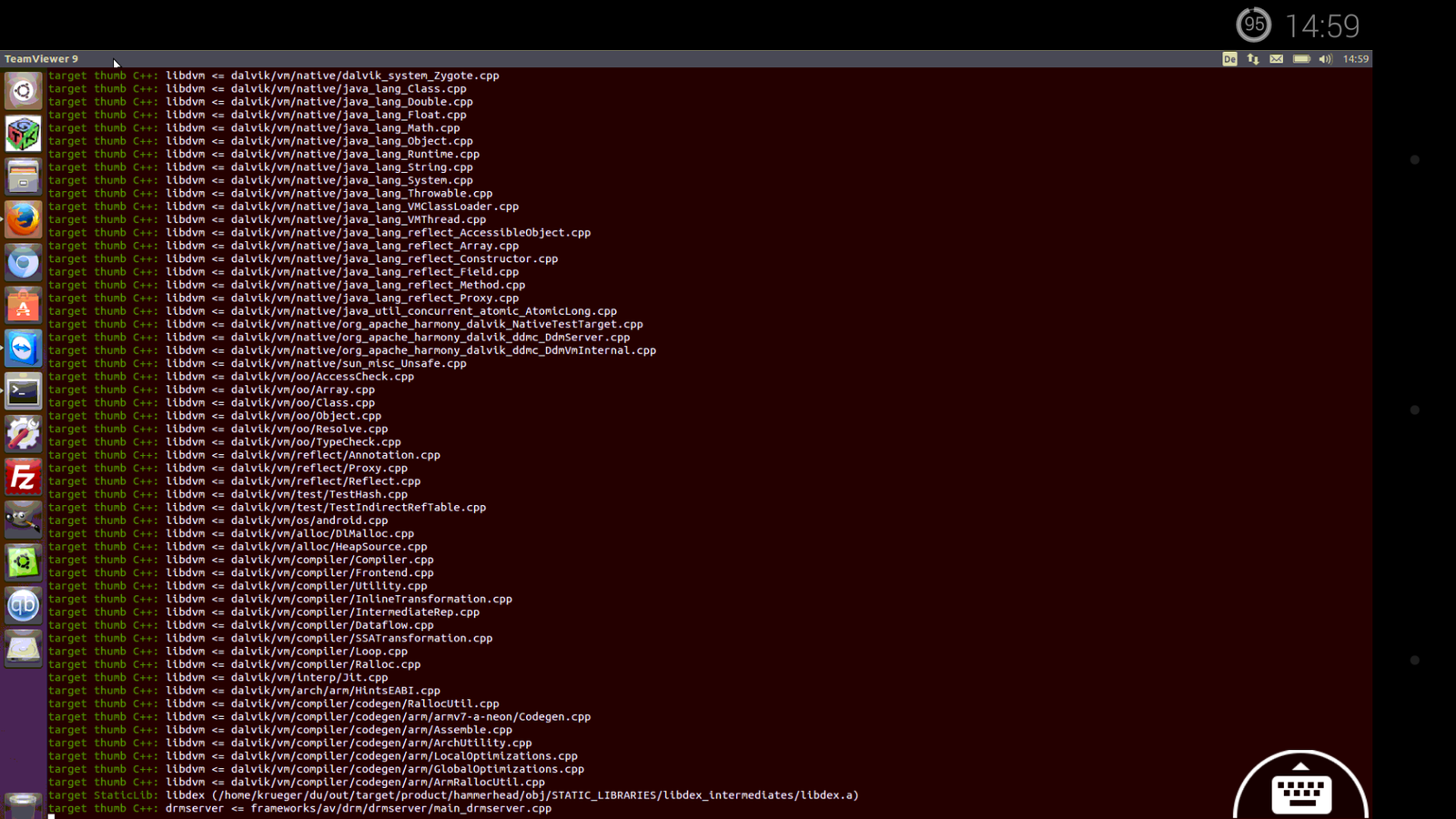The image size is (1456, 819).
Task: Open Chromium browser from the dock
Action: coord(24,263)
